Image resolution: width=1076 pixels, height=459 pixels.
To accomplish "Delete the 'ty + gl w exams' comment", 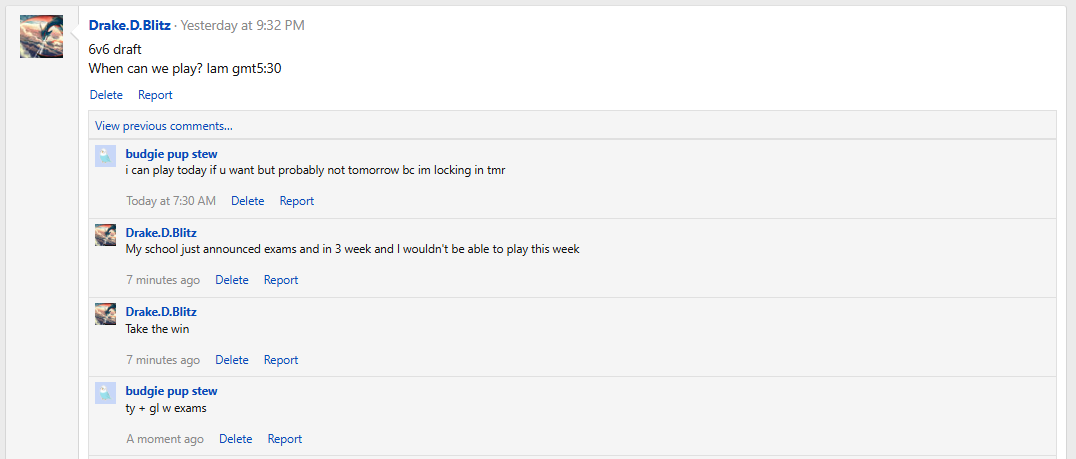I will pos(235,439).
